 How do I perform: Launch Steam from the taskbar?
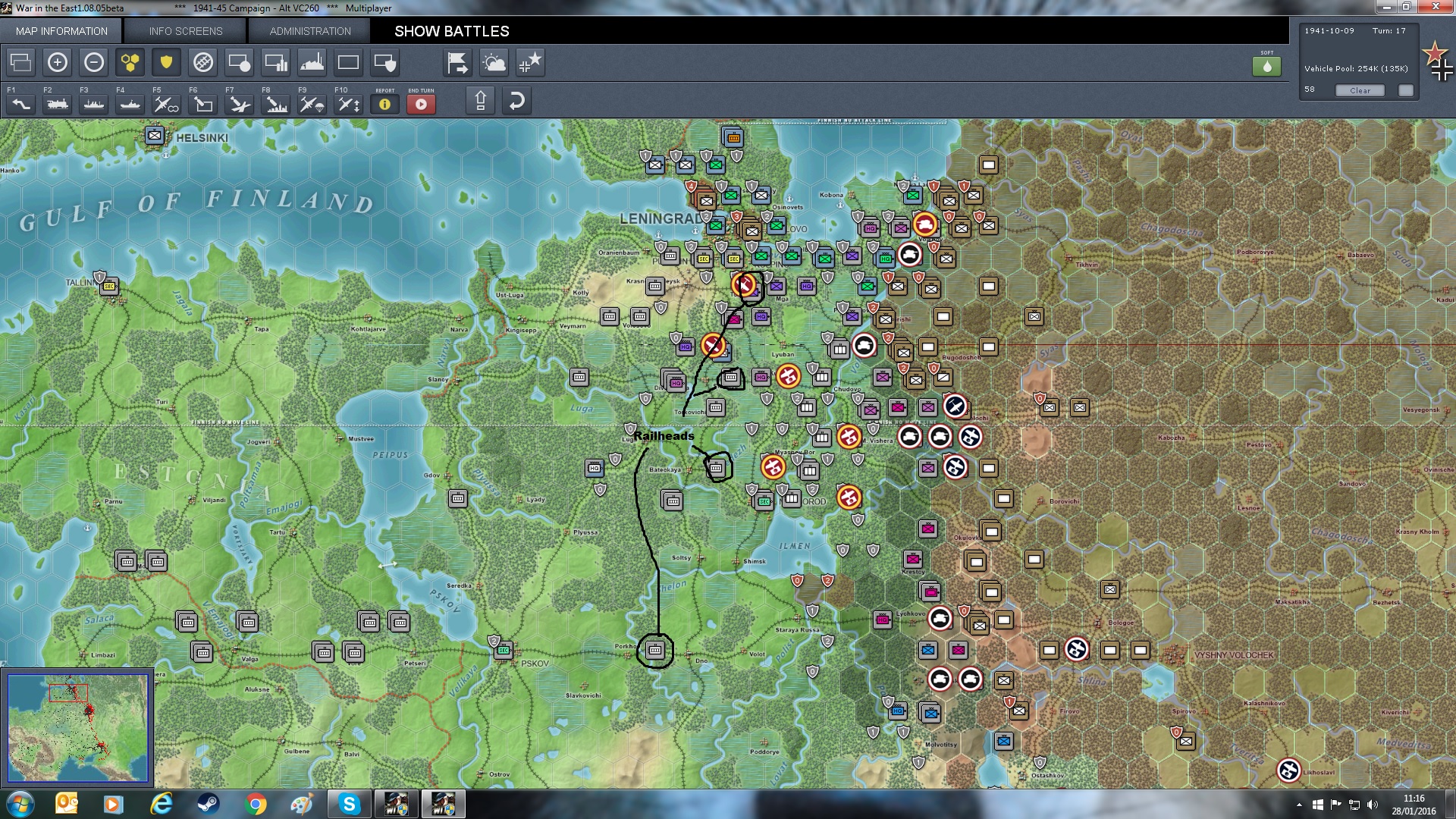pyautogui.click(x=208, y=804)
